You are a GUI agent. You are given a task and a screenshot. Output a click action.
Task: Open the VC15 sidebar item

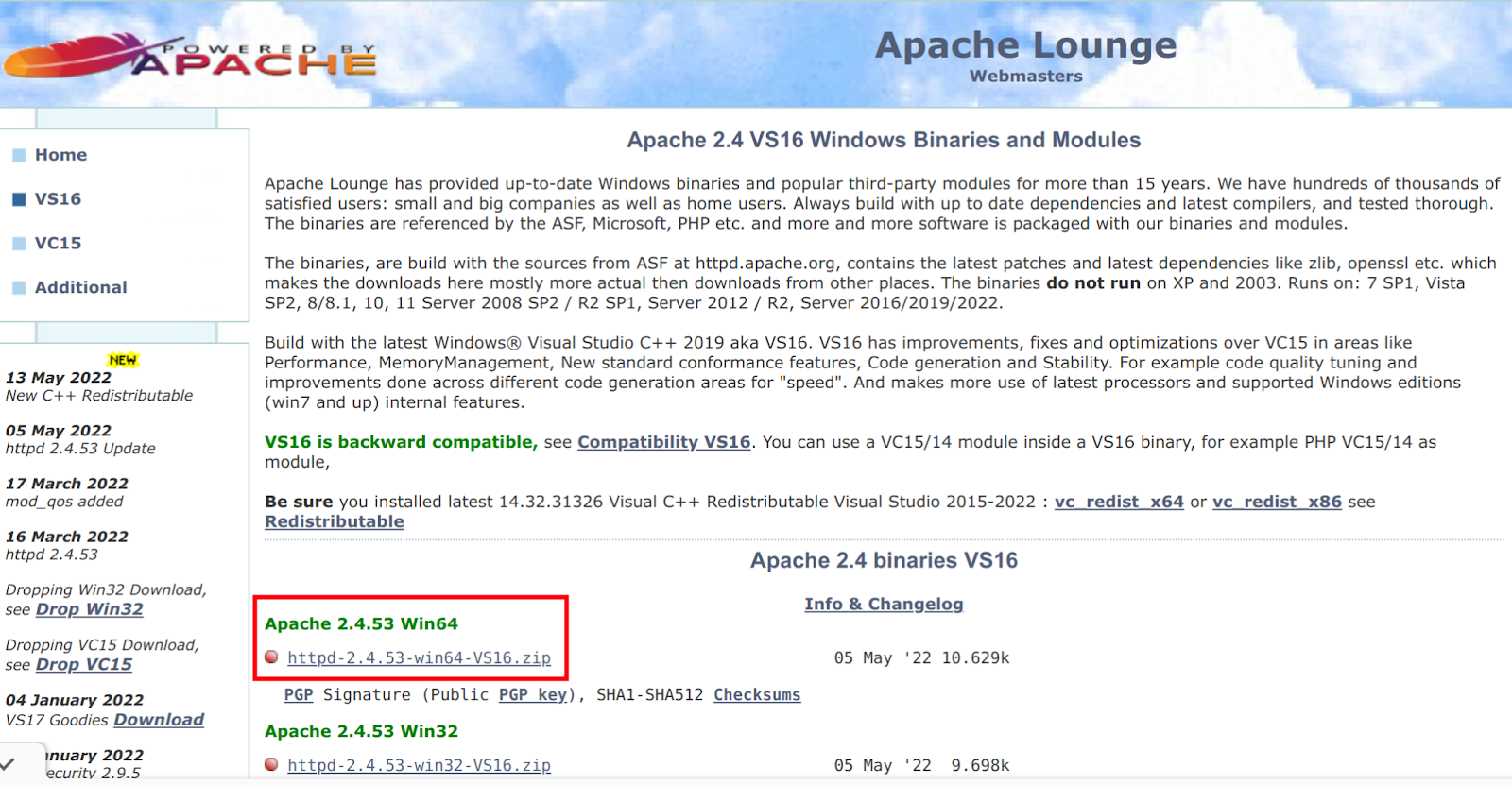pyautogui.click(x=58, y=244)
